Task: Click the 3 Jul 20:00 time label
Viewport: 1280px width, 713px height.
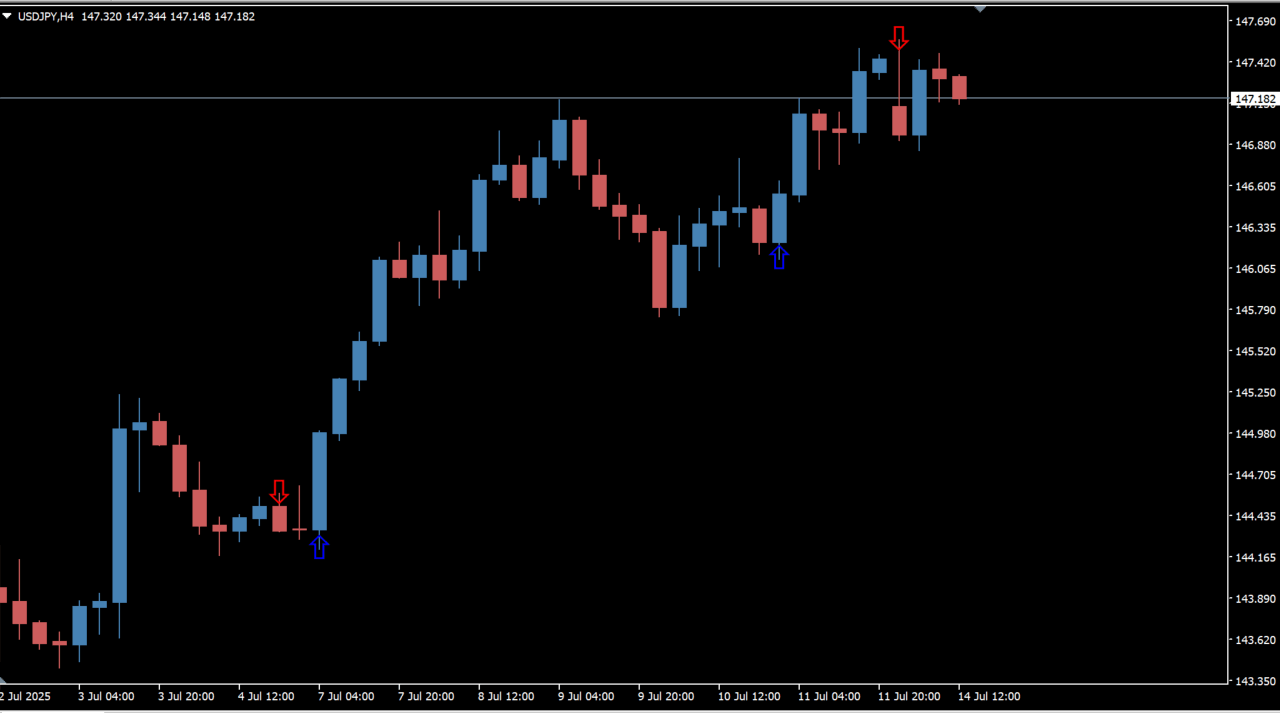Action: 186,696
